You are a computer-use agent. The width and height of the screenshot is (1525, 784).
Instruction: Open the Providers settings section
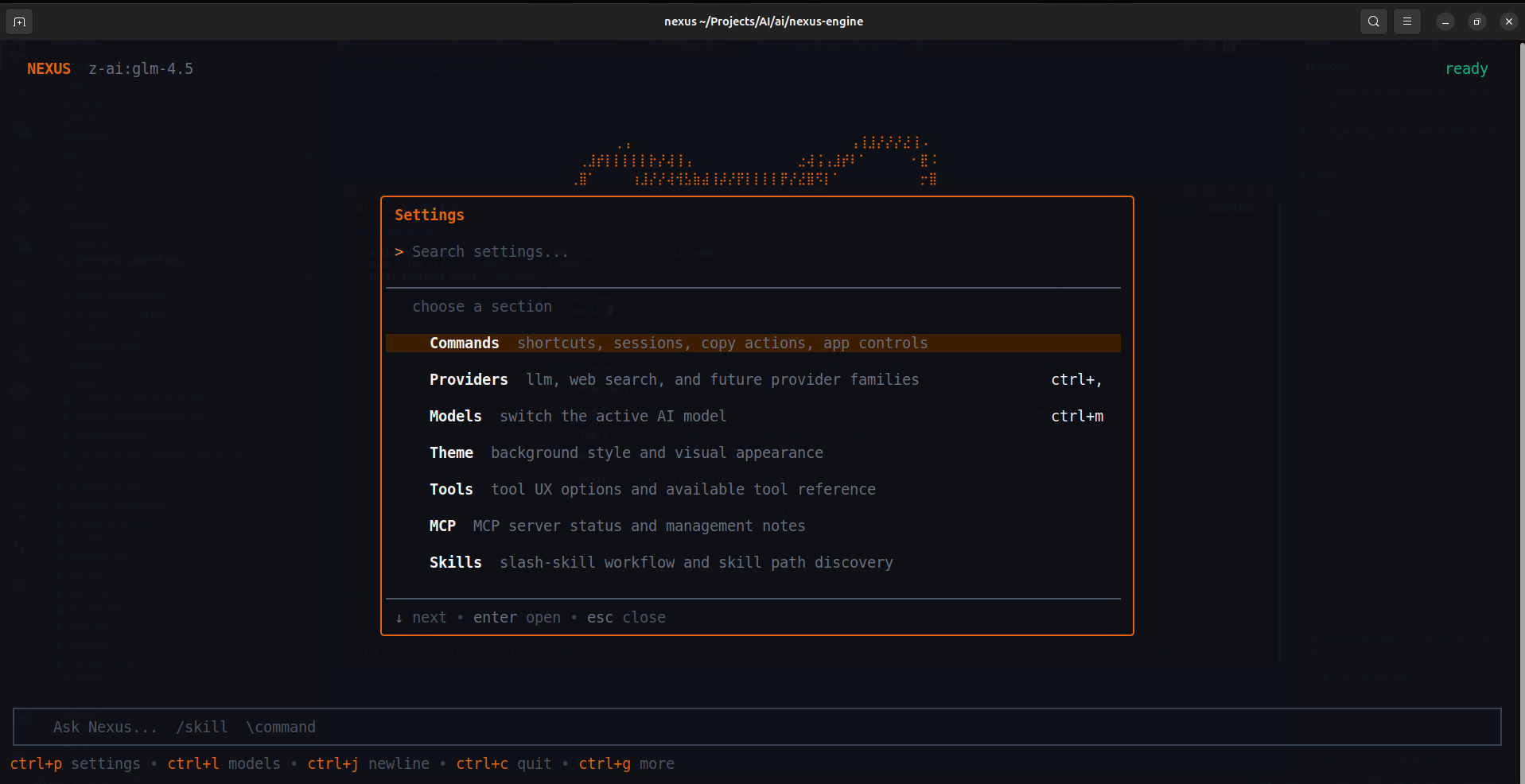pyautogui.click(x=753, y=379)
